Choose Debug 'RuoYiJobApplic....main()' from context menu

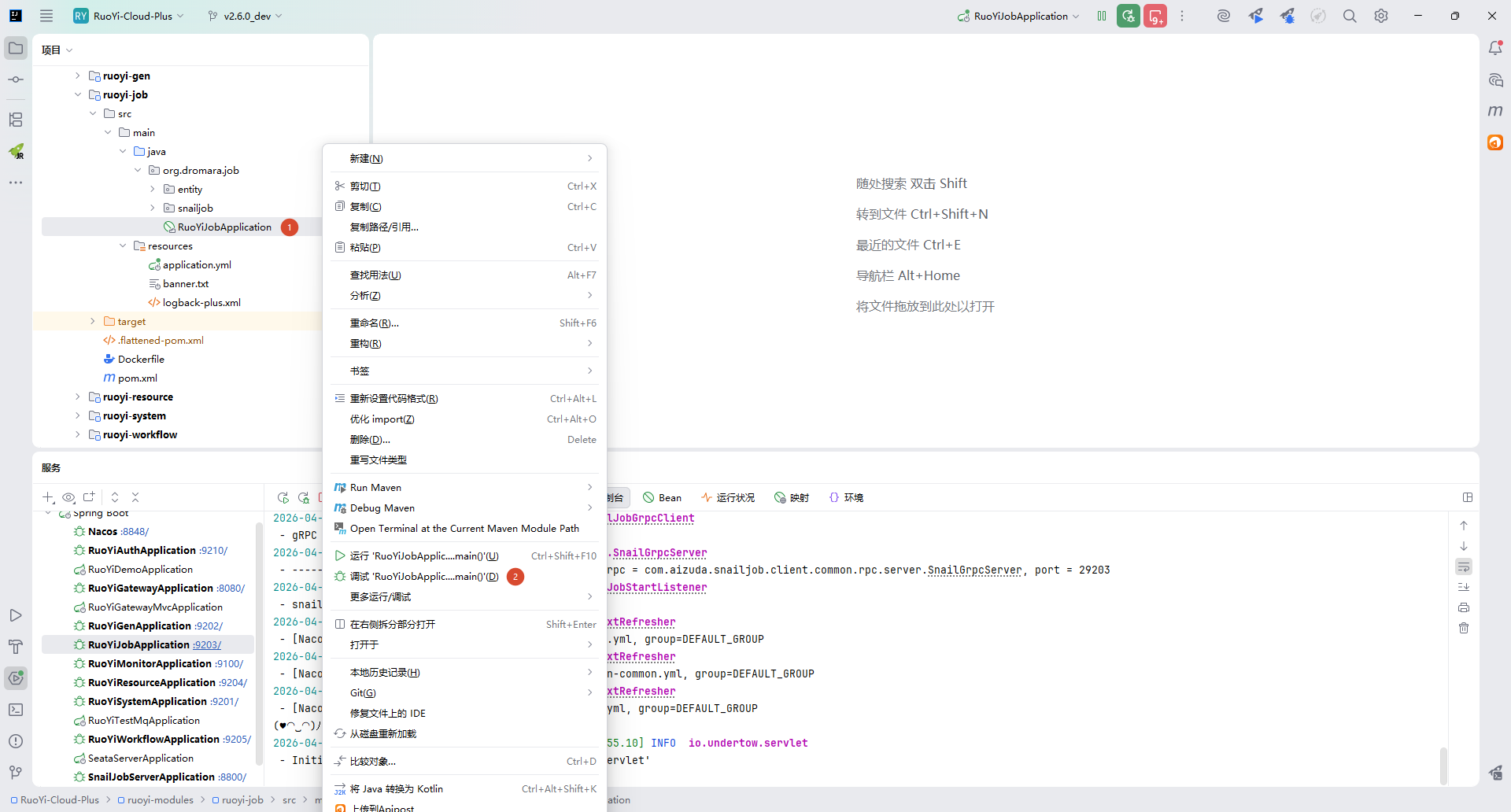point(424,577)
